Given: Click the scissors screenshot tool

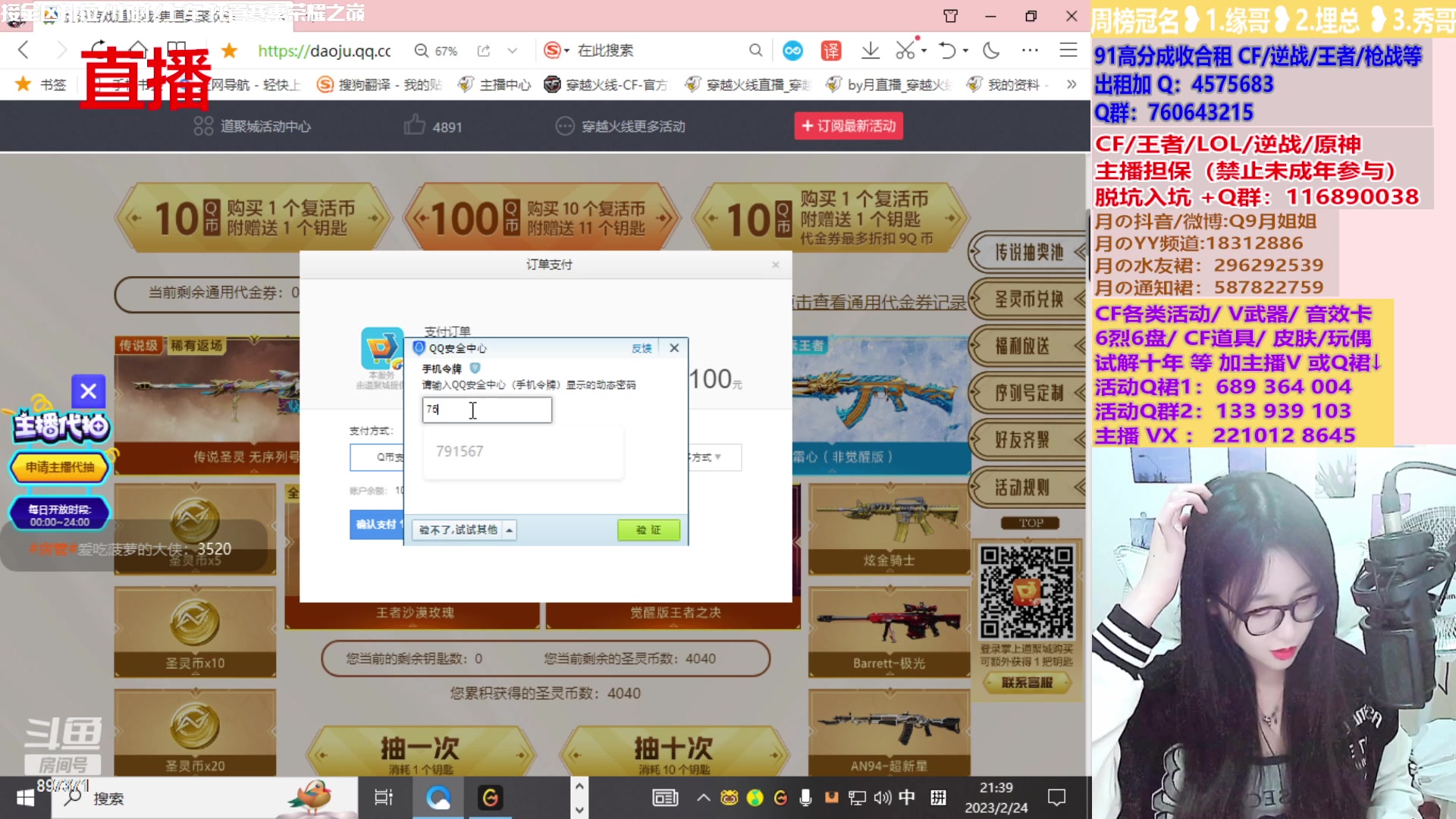Looking at the screenshot, I should click(x=905, y=51).
